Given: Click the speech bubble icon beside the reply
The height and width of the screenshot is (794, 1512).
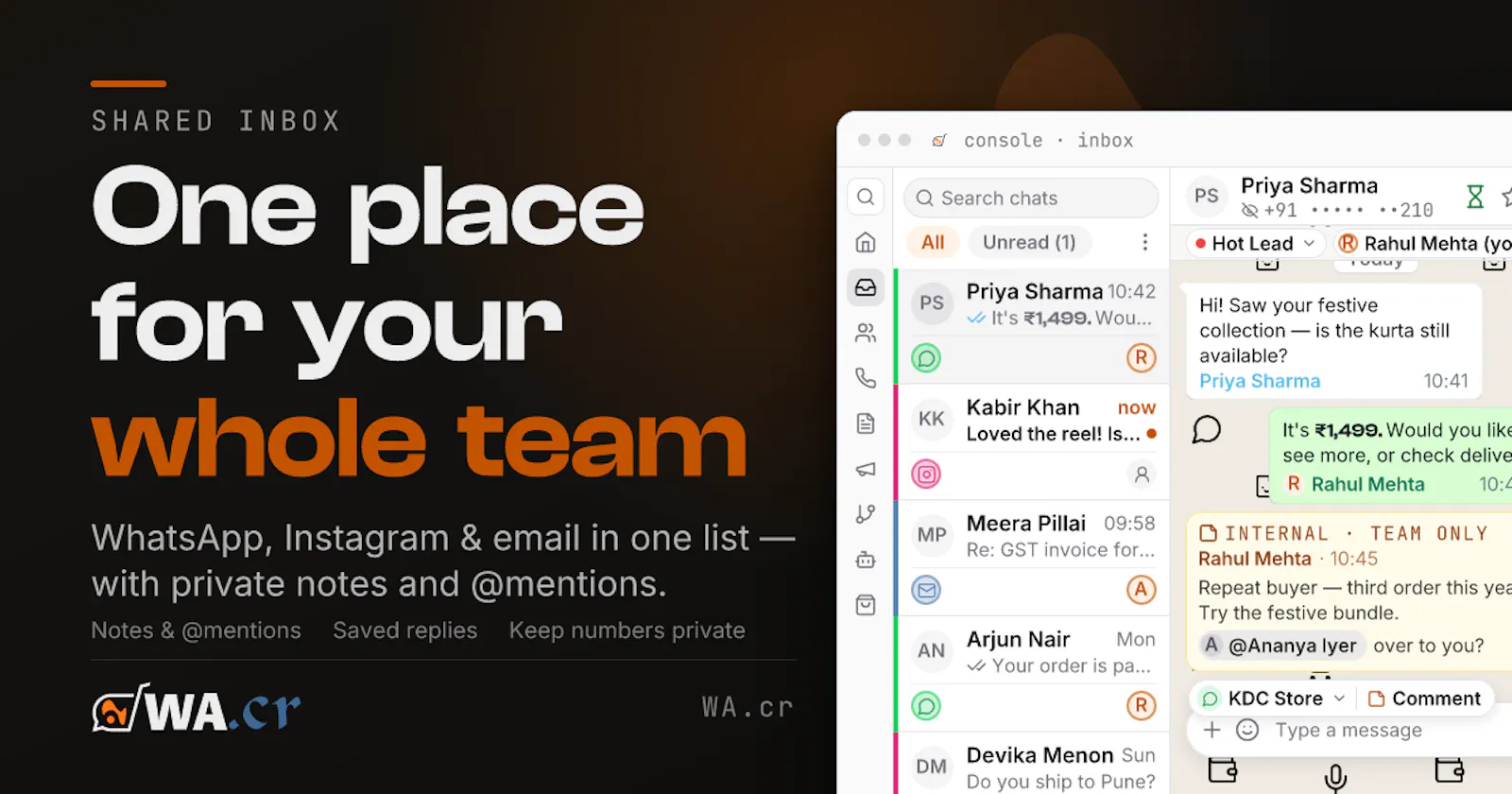Looking at the screenshot, I should click(1207, 429).
